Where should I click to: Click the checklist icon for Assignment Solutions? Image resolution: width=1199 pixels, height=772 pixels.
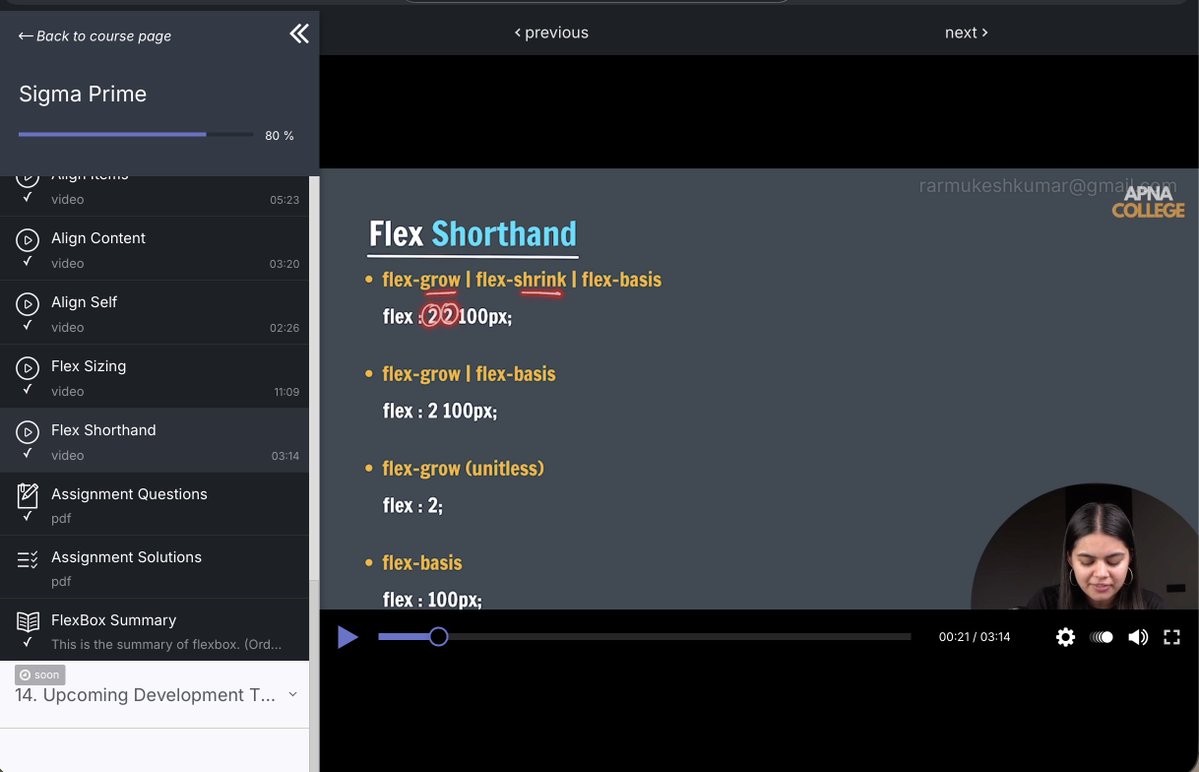[x=28, y=560]
